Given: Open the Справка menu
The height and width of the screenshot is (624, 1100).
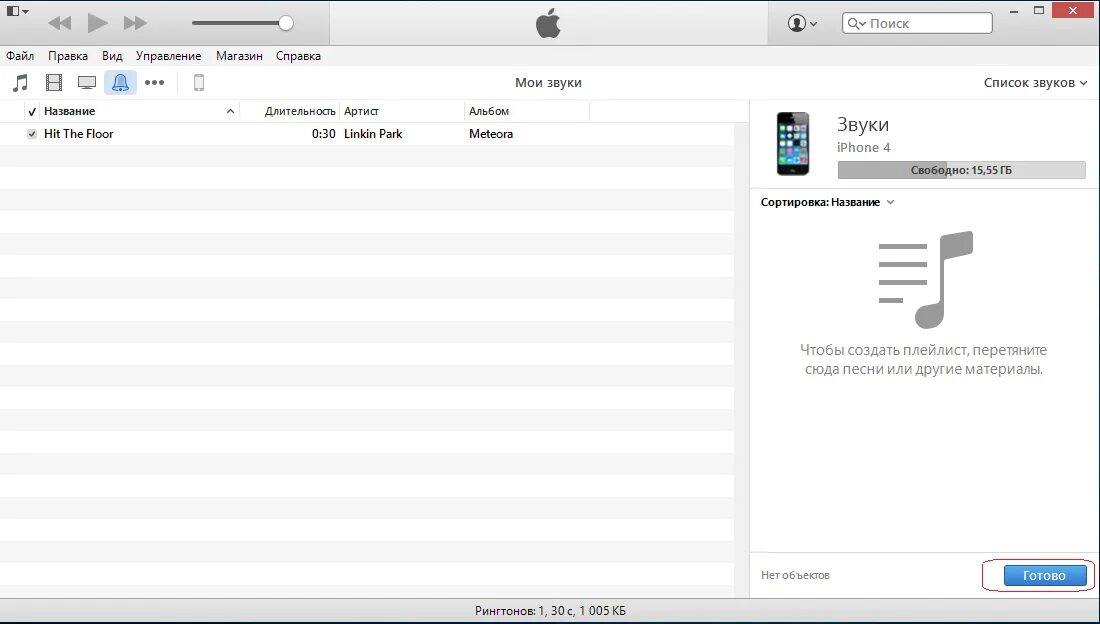Looking at the screenshot, I should pyautogui.click(x=298, y=56).
